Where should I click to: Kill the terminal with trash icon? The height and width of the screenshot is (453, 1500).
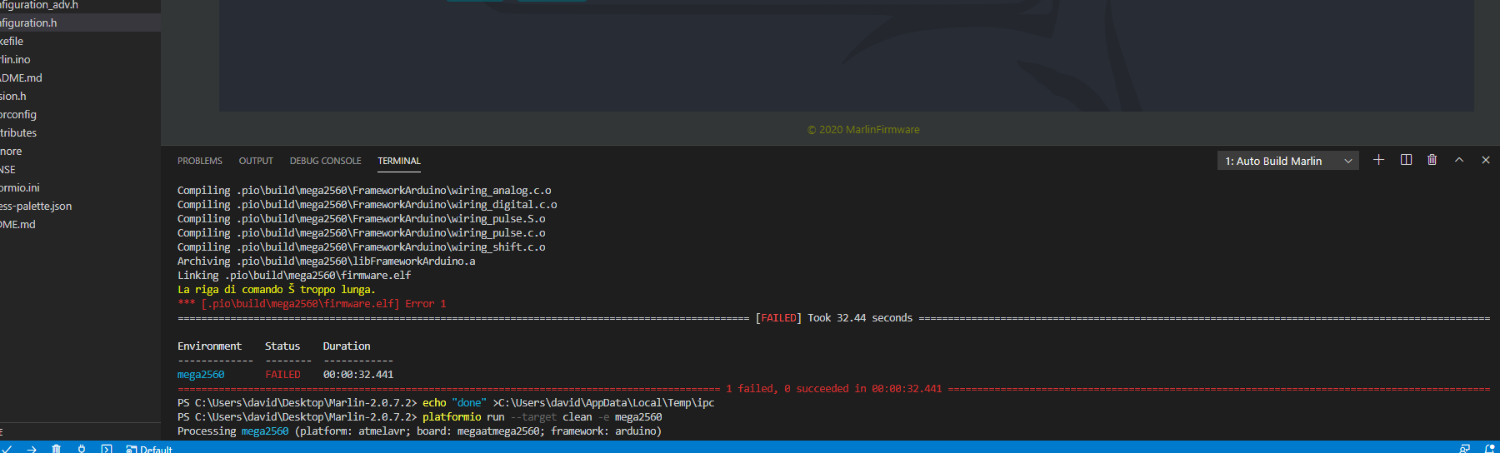click(1432, 160)
